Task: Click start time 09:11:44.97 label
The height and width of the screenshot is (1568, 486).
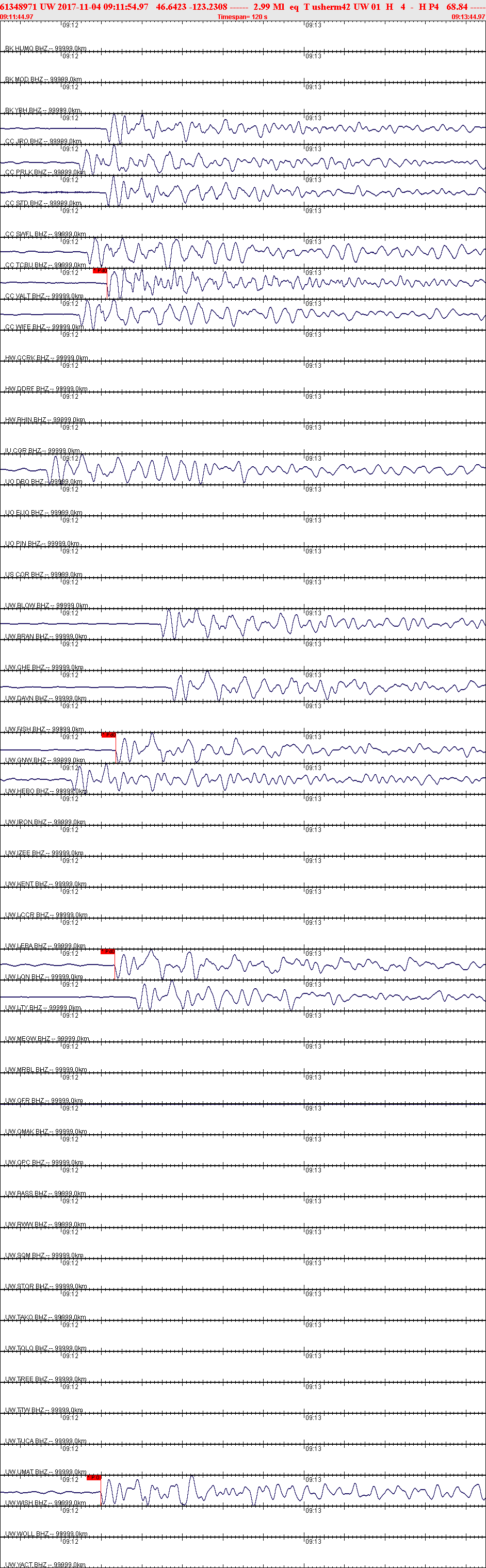Action: pos(17,17)
